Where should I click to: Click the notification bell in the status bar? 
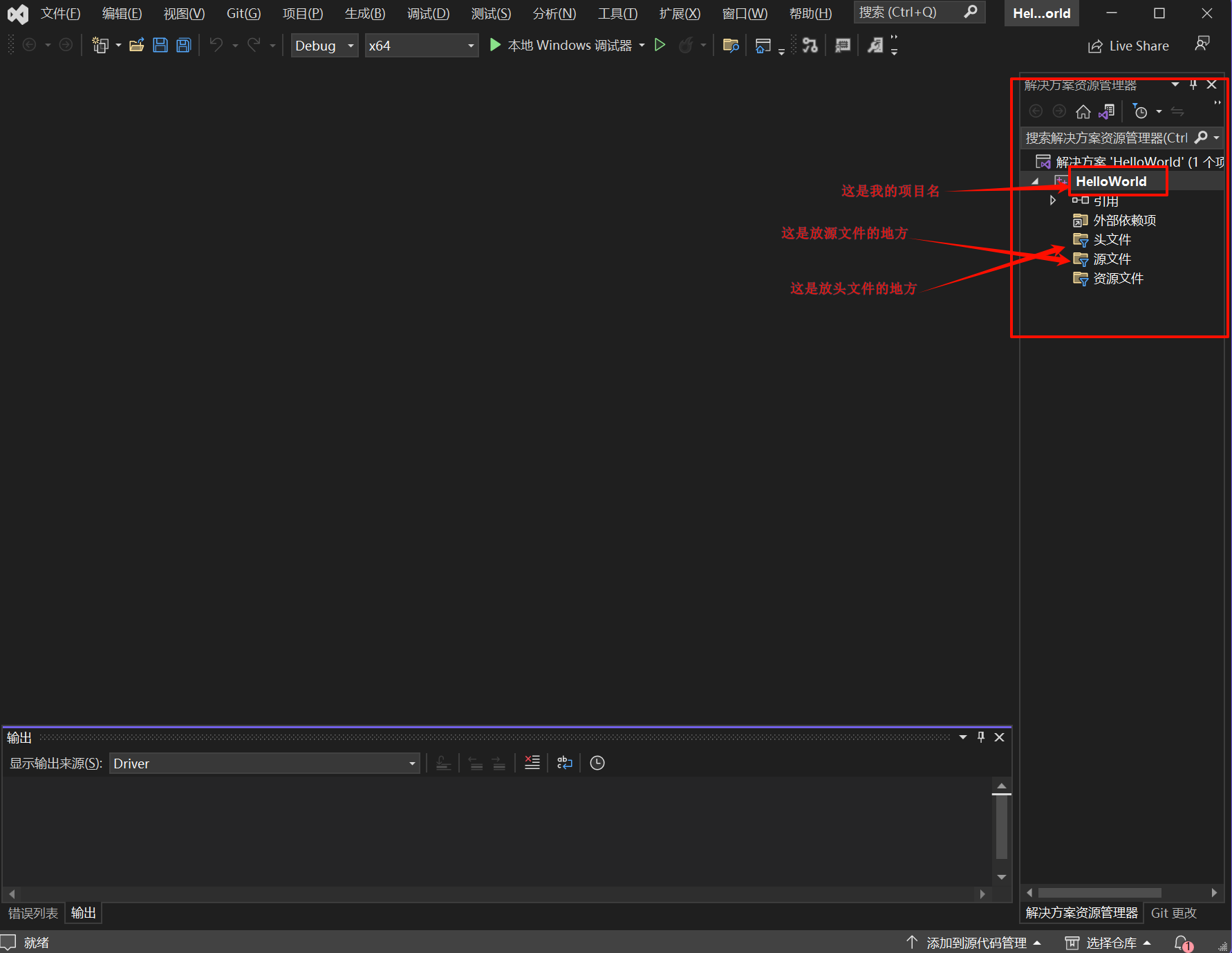pyautogui.click(x=1182, y=943)
